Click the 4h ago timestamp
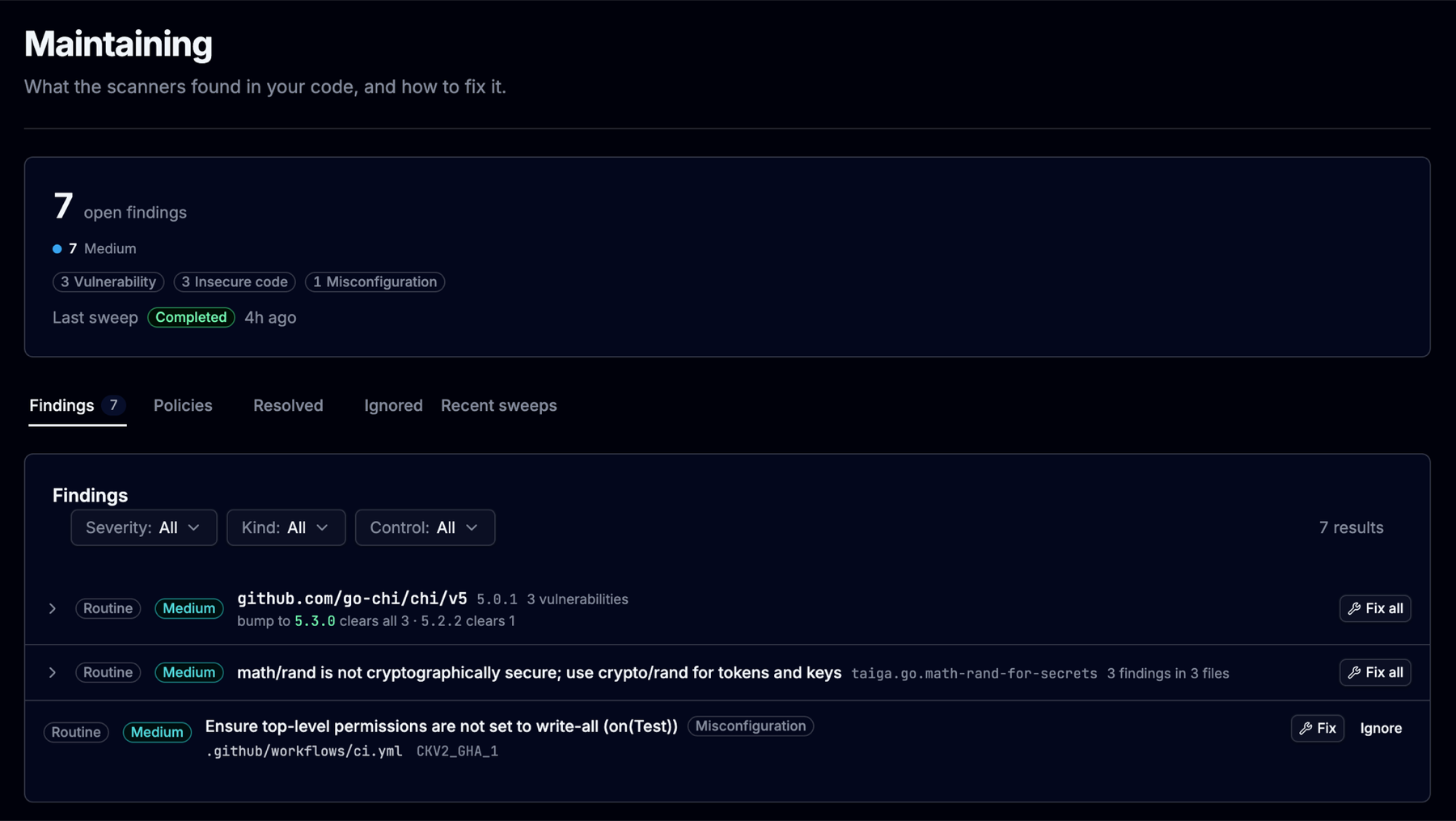This screenshot has width=1456, height=821. 270,317
